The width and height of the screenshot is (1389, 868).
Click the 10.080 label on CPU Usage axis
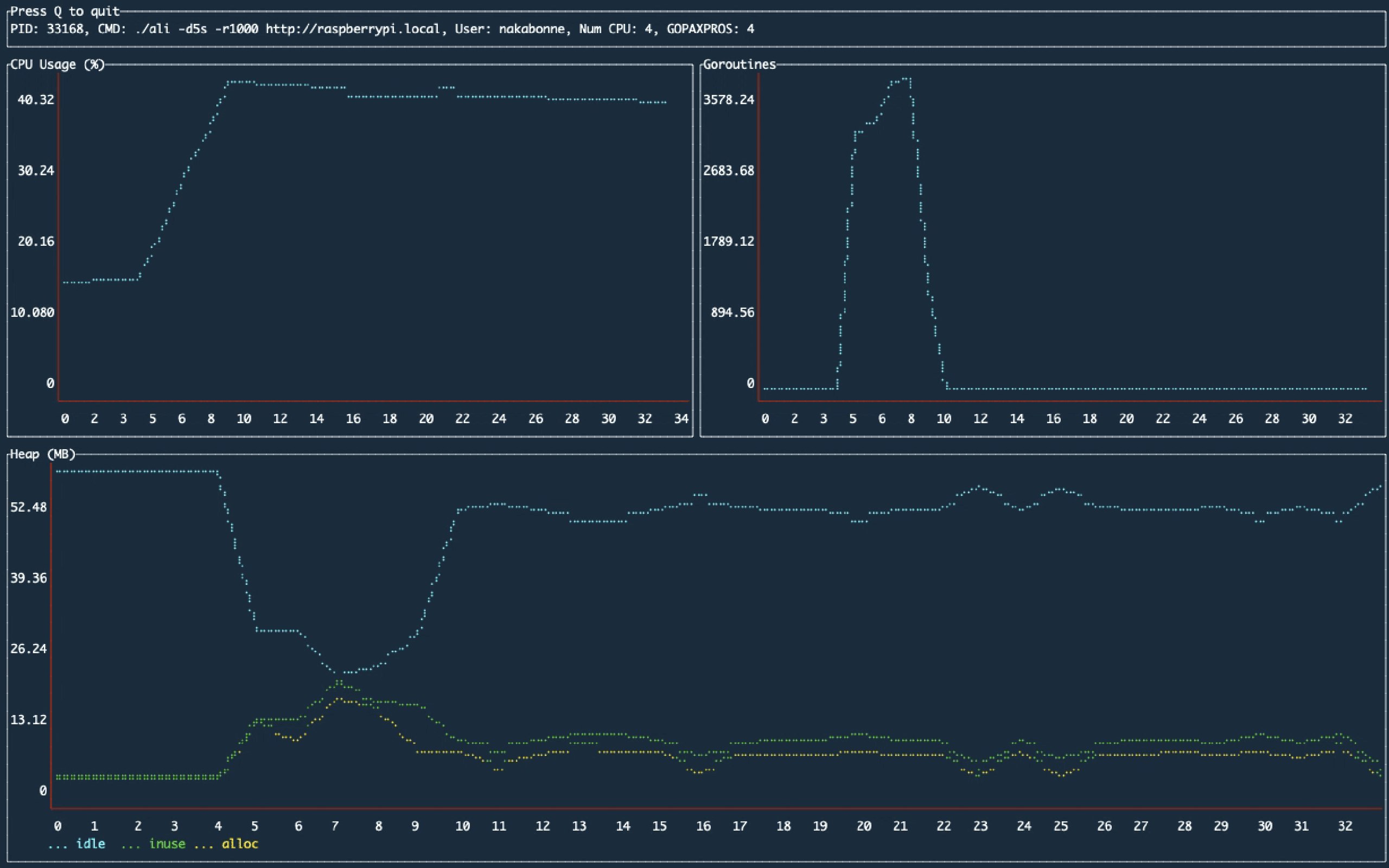(x=32, y=312)
